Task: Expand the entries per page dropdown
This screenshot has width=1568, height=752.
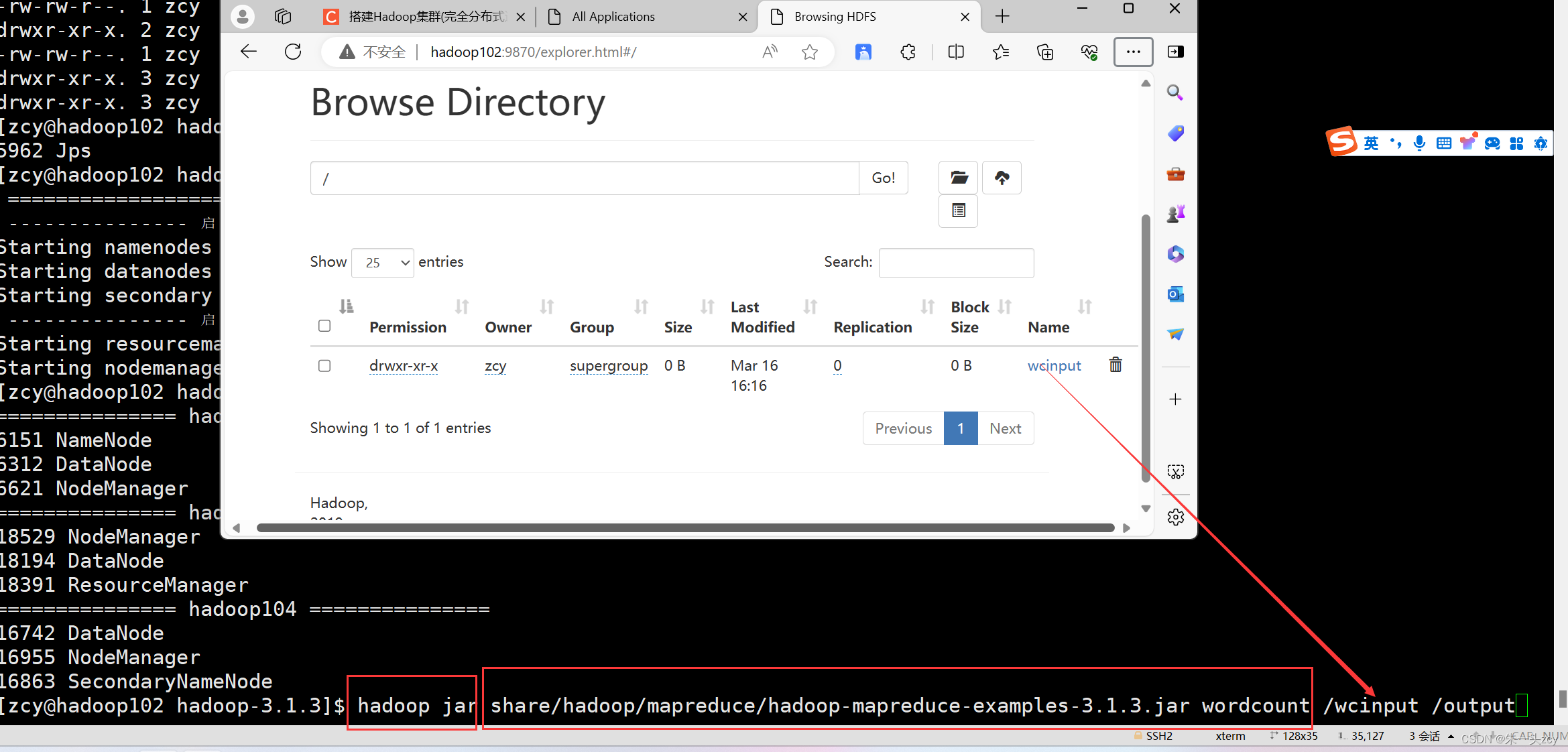Action: (384, 262)
